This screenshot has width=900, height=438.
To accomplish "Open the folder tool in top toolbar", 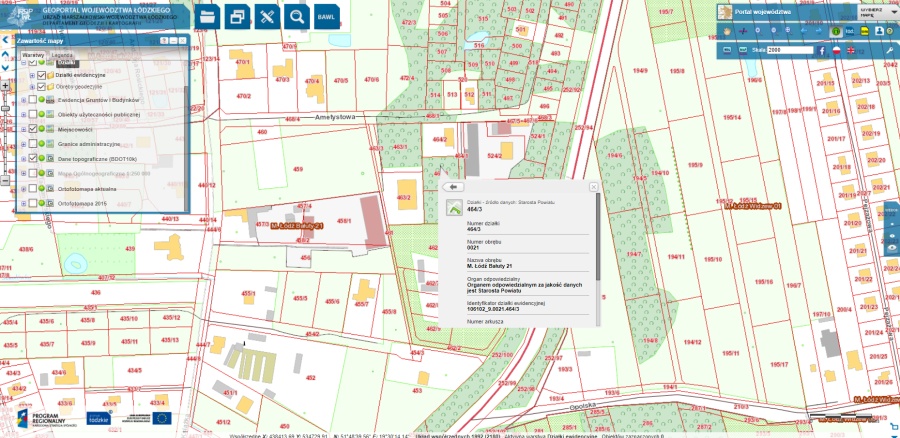I will point(207,17).
